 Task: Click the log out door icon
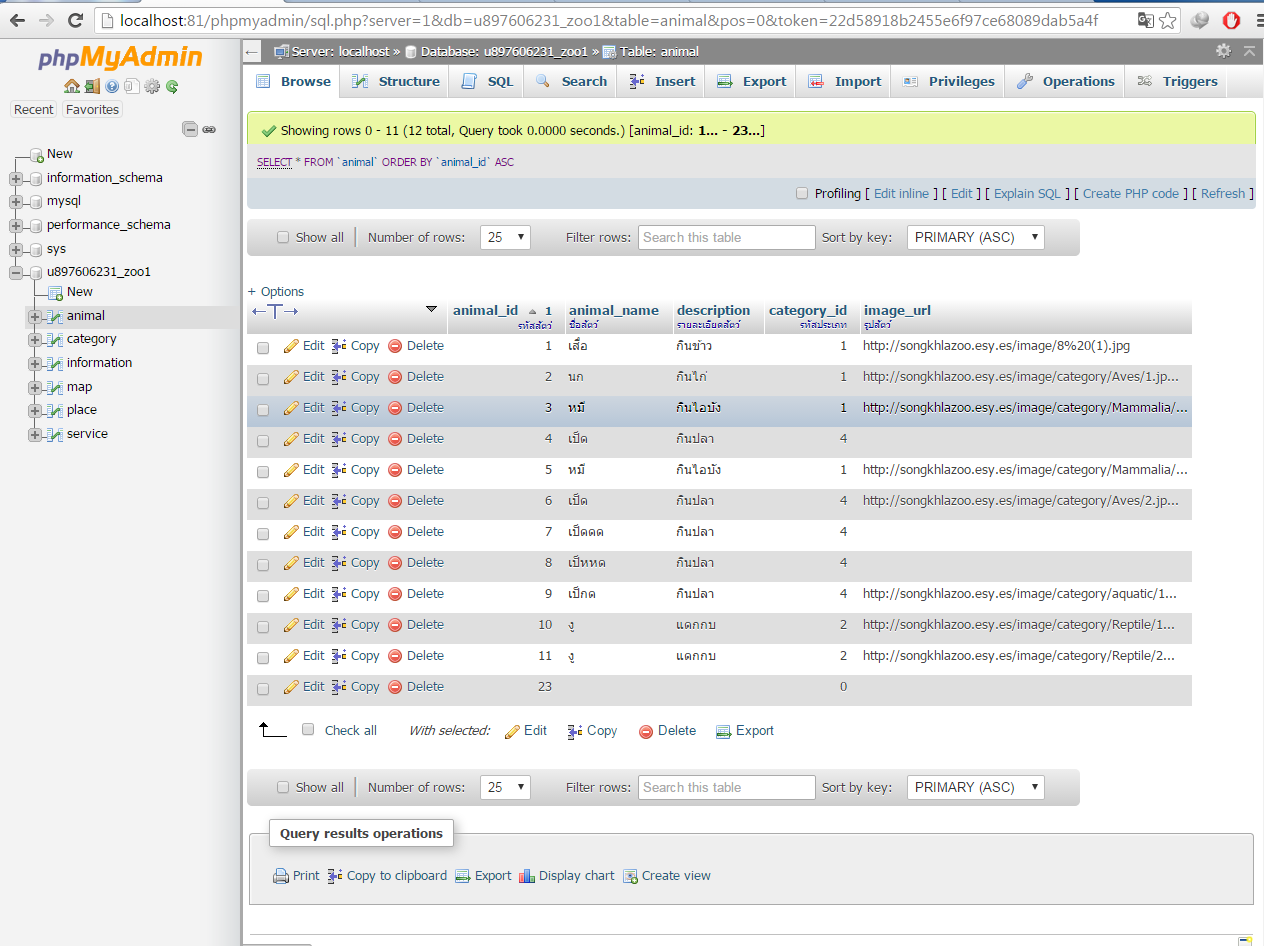pyautogui.click(x=92, y=87)
